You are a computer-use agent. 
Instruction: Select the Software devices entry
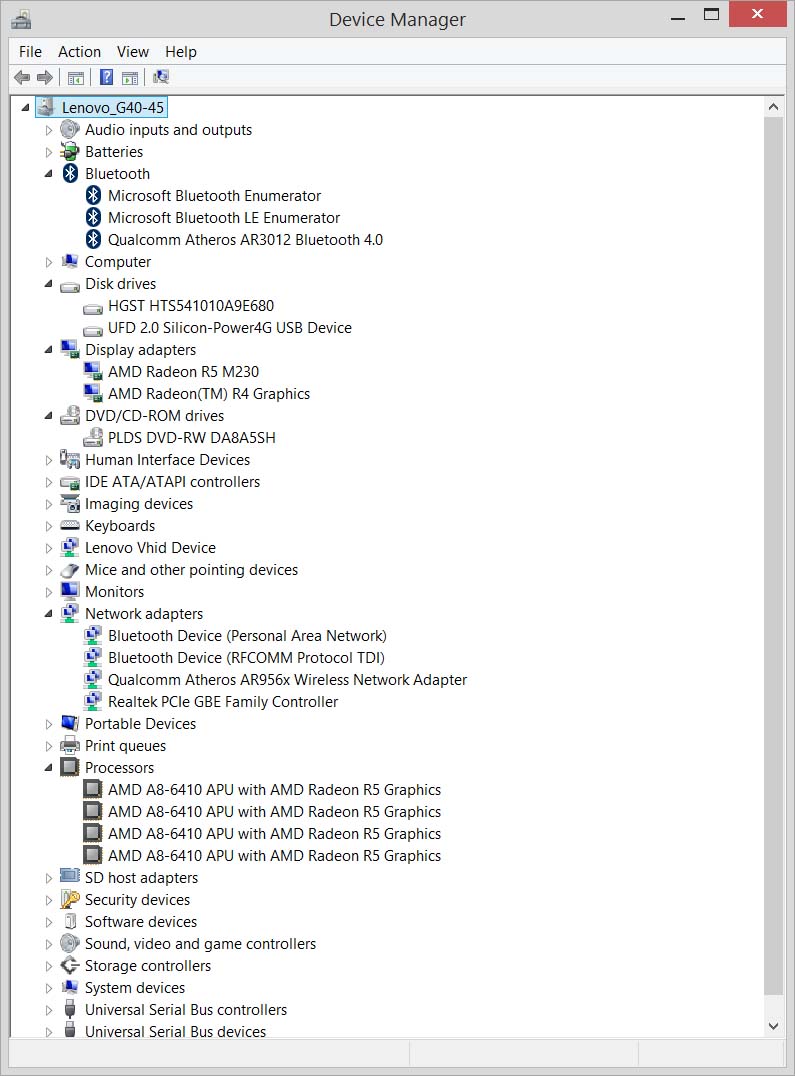pos(141,922)
